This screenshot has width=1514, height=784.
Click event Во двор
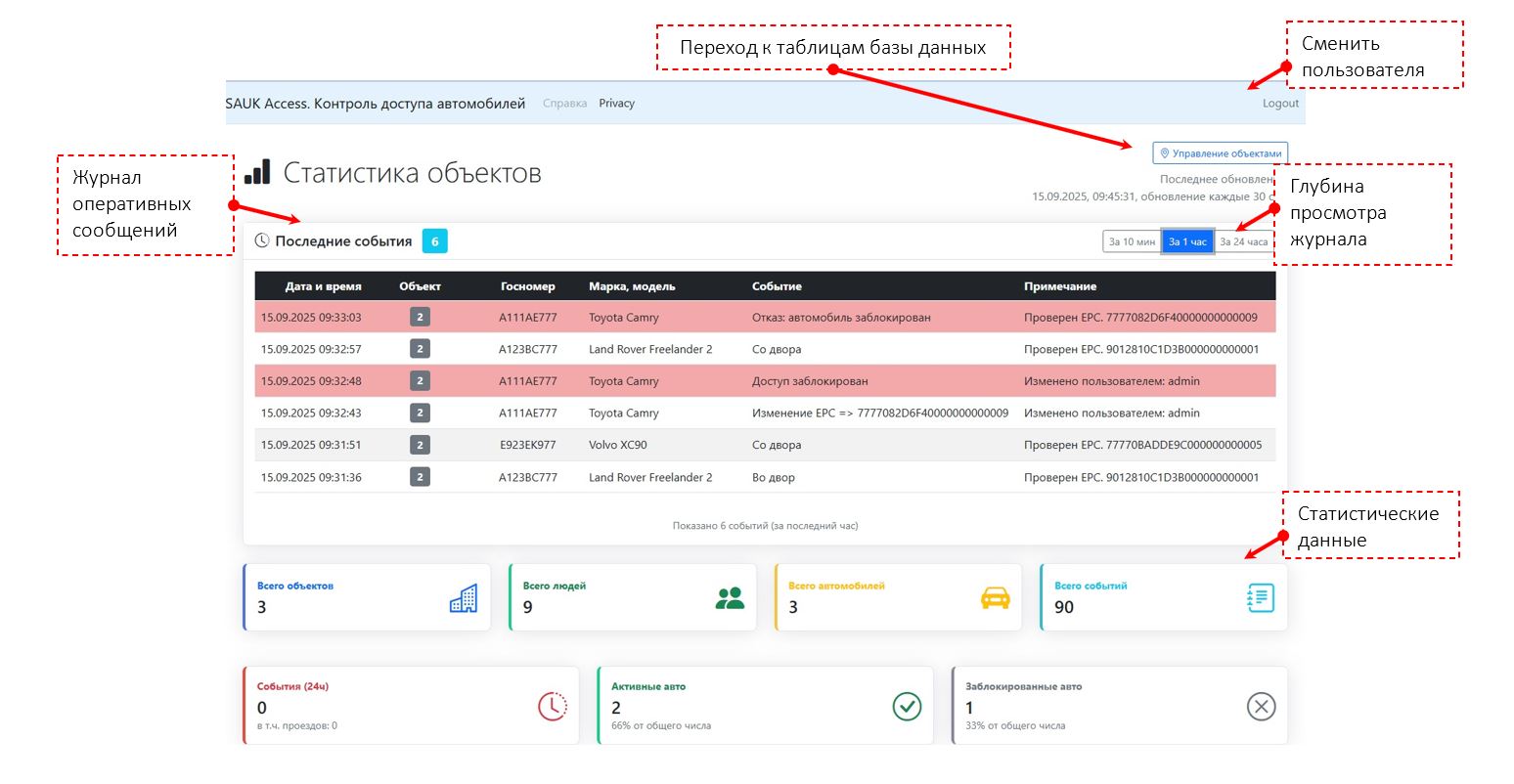point(774,477)
